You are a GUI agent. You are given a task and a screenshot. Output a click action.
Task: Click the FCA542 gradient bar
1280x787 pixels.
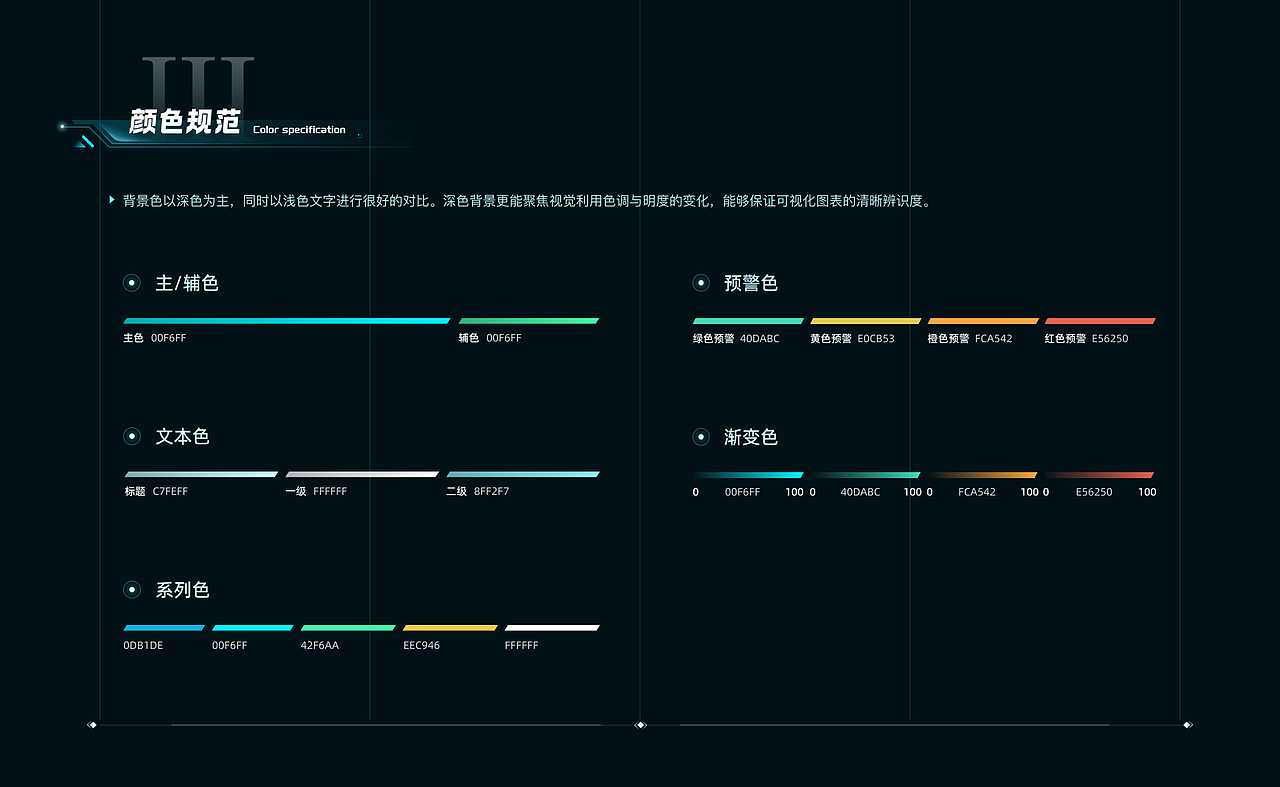(x=984, y=474)
